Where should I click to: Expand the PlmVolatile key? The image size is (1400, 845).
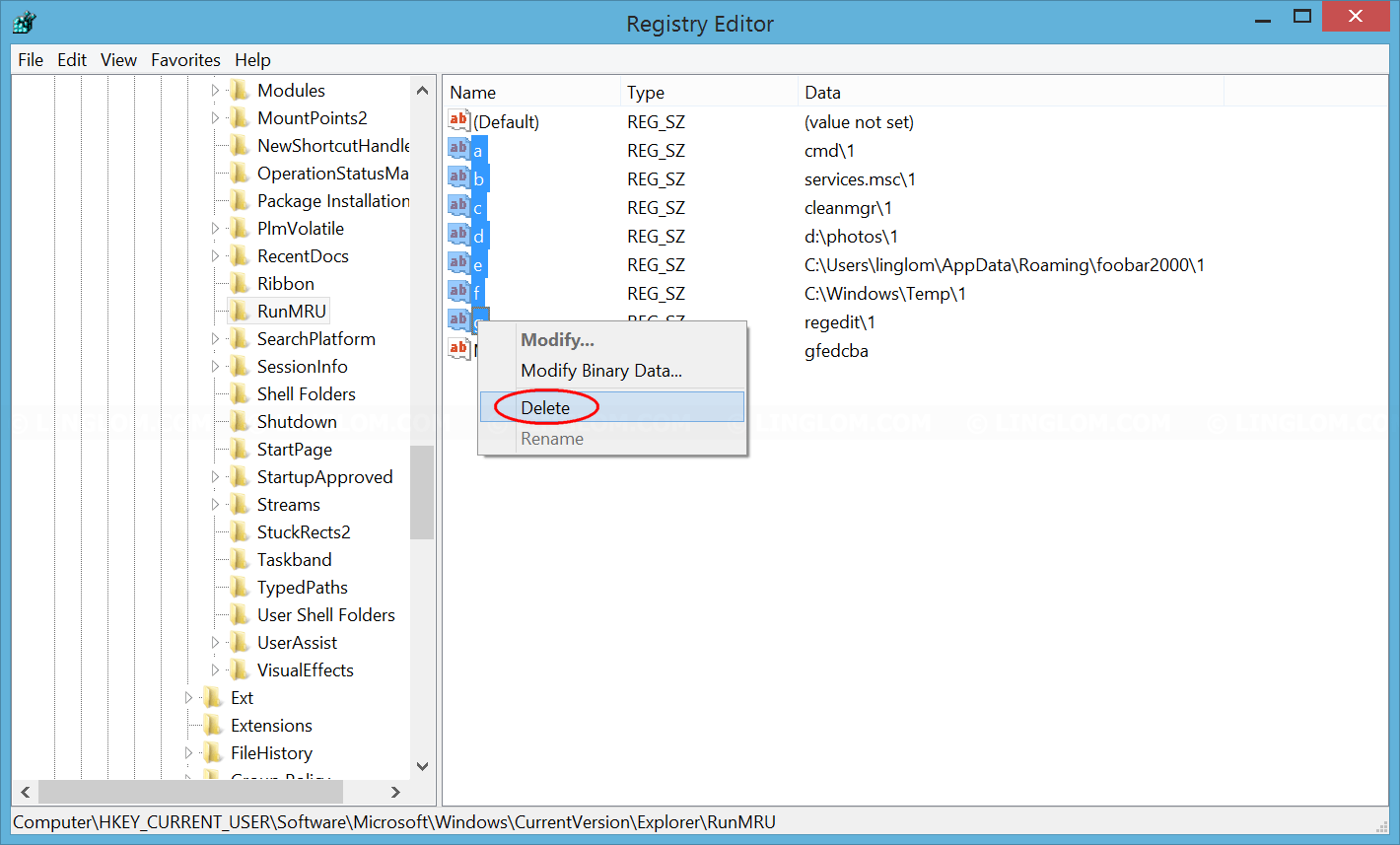[x=216, y=229]
